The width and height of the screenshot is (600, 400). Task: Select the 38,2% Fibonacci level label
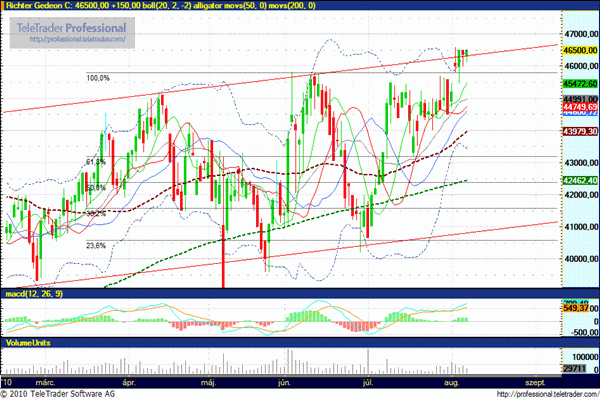coord(96,214)
